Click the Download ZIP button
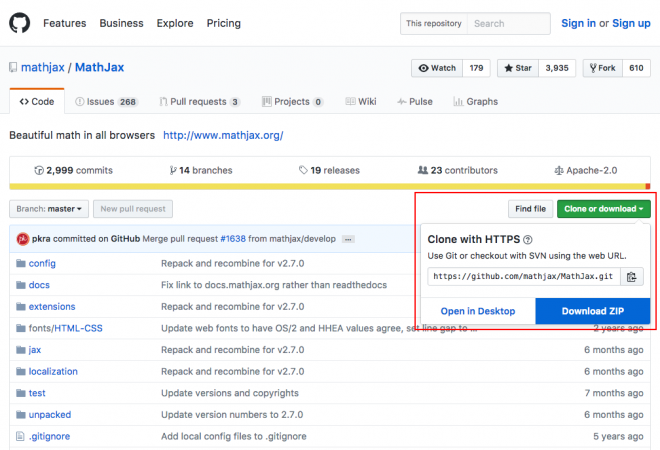The width and height of the screenshot is (660, 450). [593, 311]
